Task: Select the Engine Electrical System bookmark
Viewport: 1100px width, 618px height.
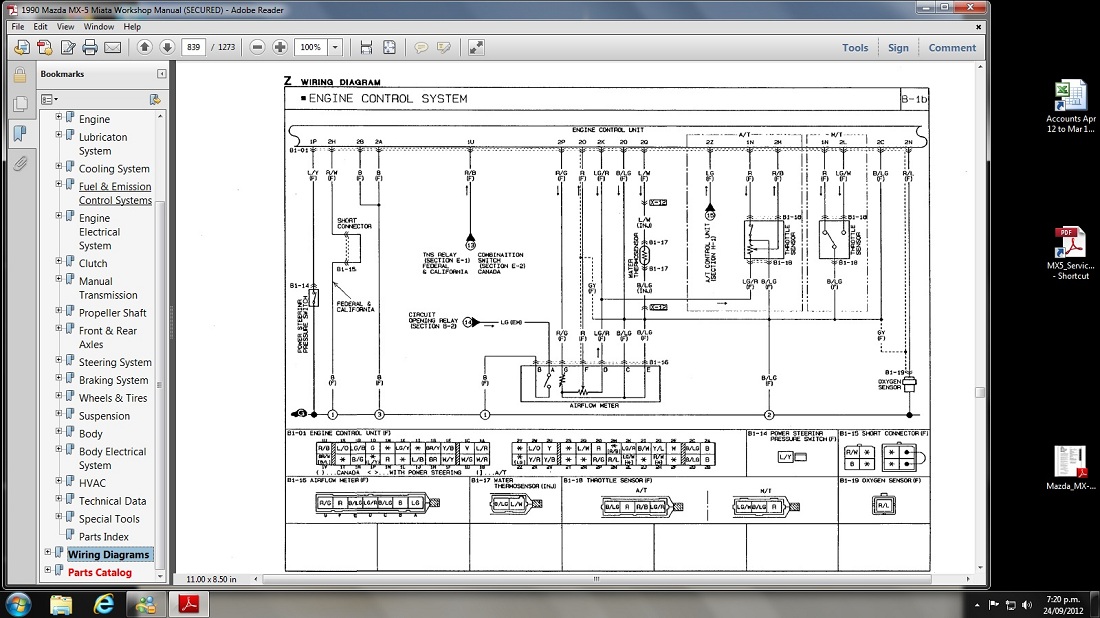Action: [100, 232]
